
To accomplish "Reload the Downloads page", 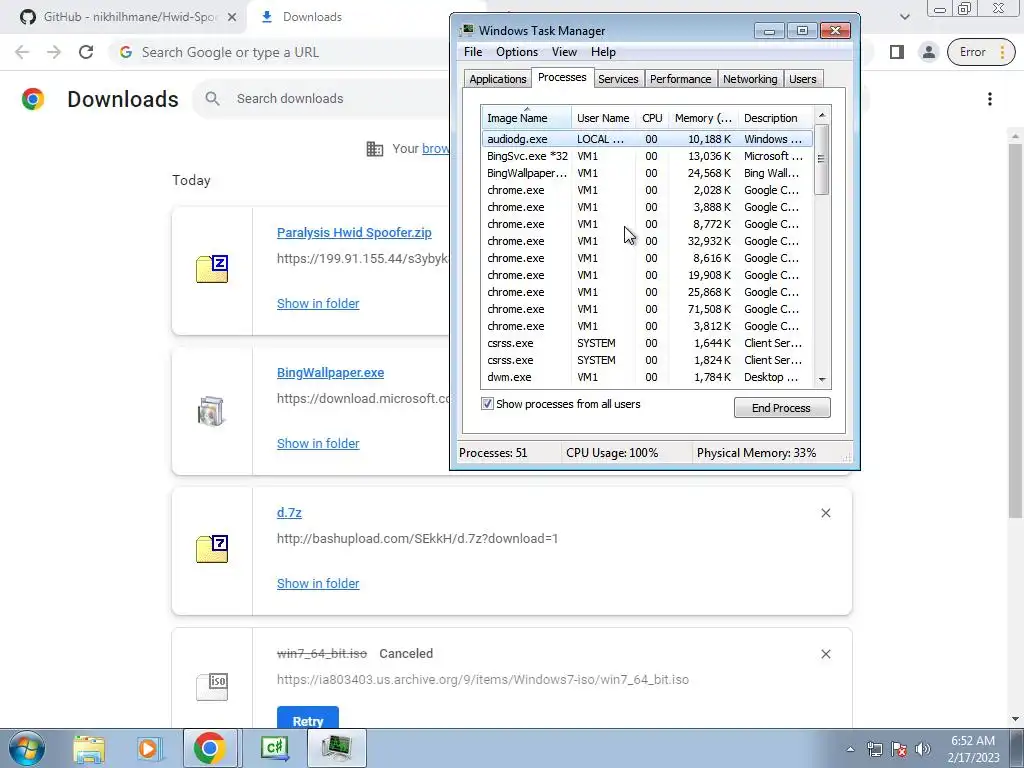I will click(86, 52).
